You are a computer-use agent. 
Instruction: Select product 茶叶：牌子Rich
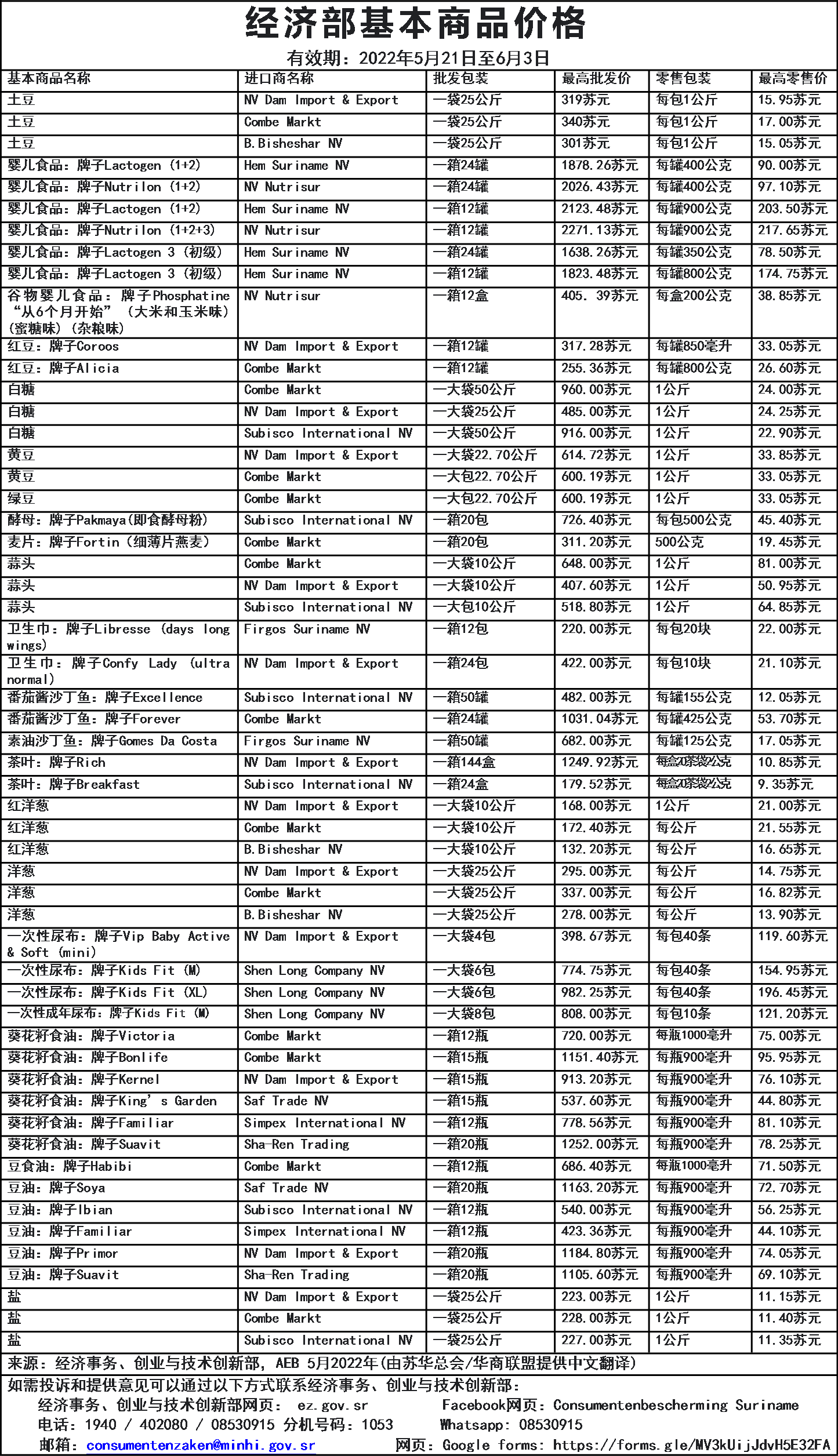pos(56,762)
